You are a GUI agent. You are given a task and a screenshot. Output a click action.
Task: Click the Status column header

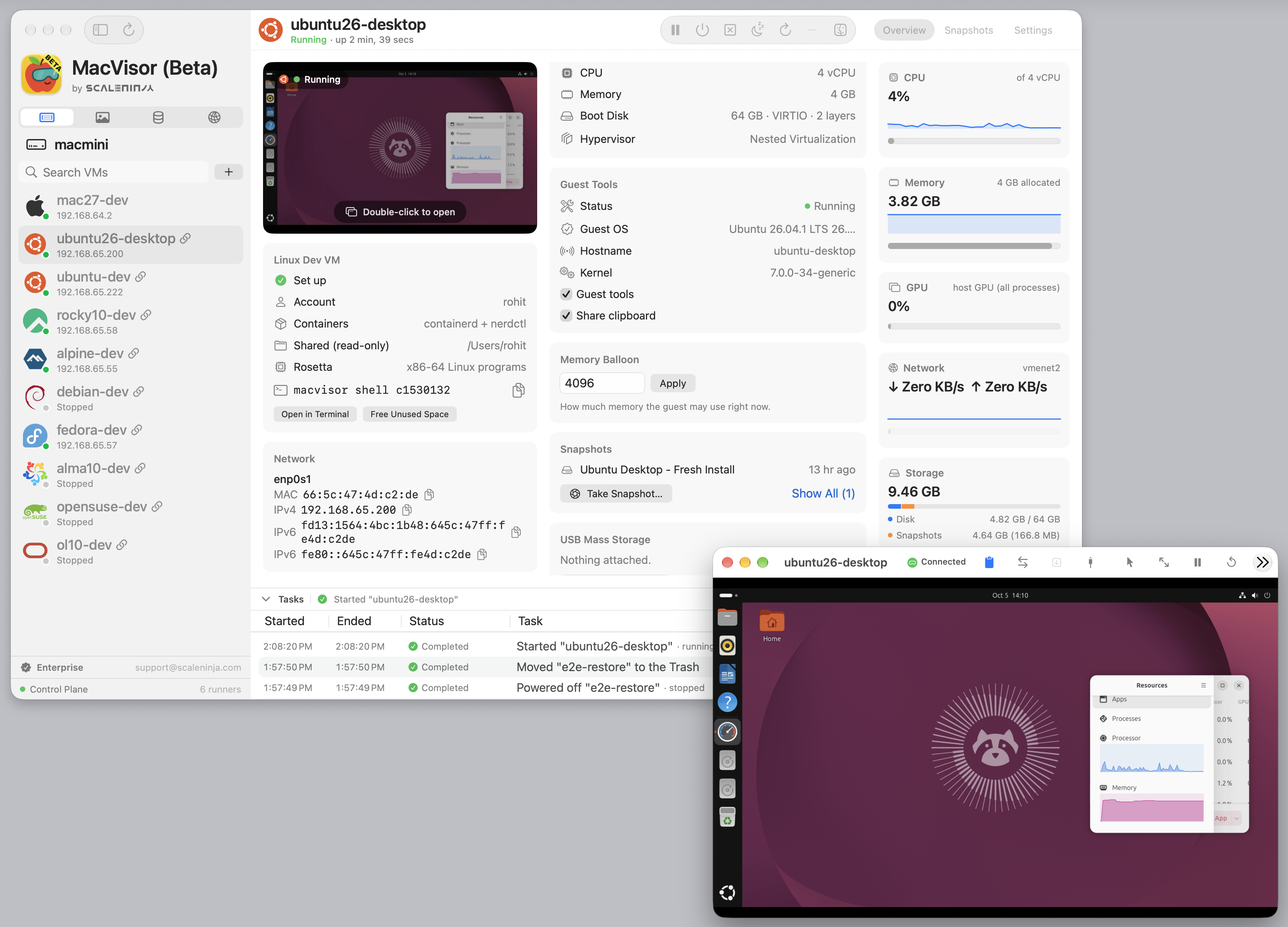click(427, 621)
